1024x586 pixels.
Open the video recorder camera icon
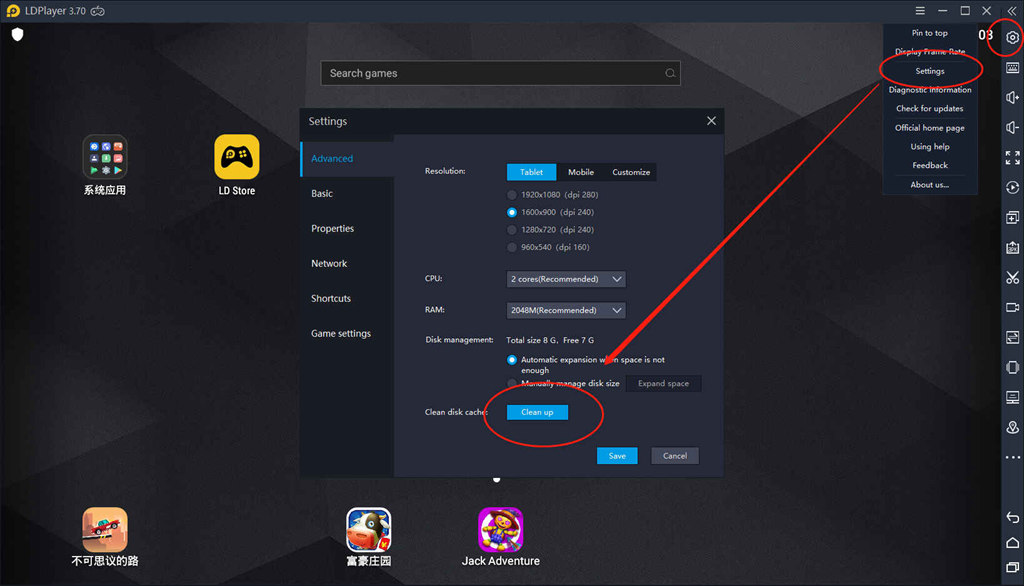1012,308
